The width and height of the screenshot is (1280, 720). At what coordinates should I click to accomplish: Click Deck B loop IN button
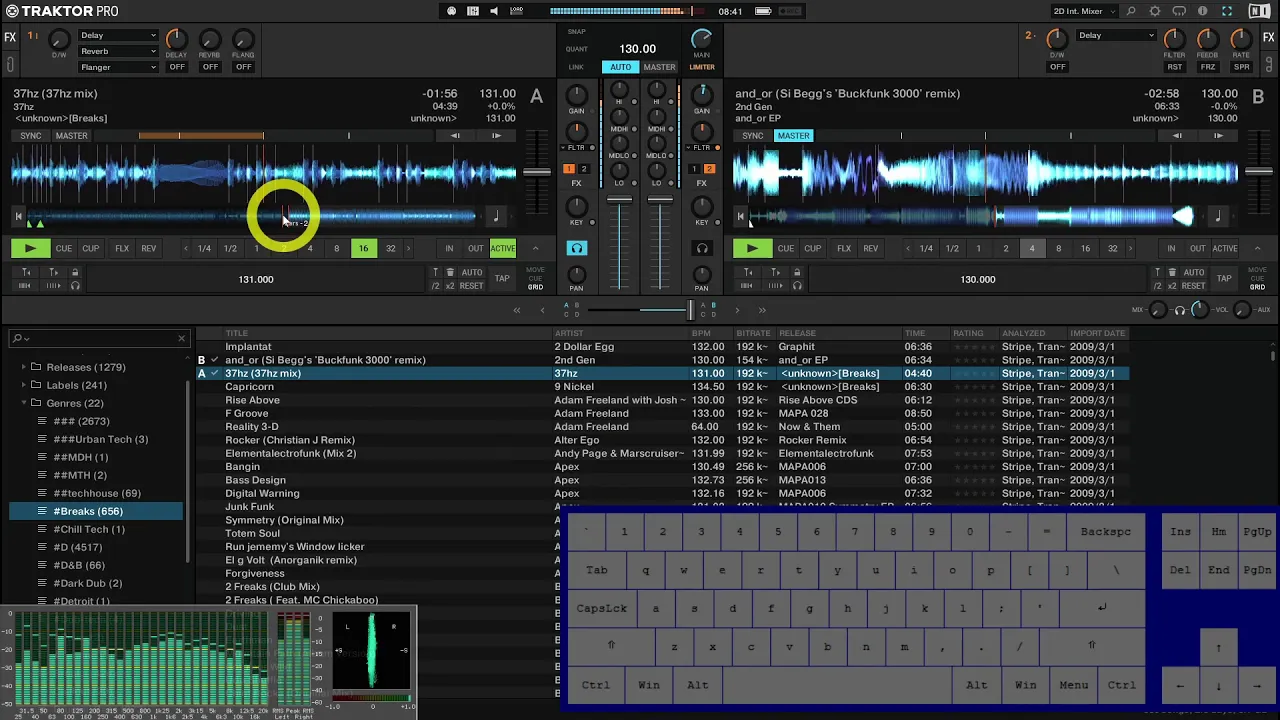[x=1171, y=248]
